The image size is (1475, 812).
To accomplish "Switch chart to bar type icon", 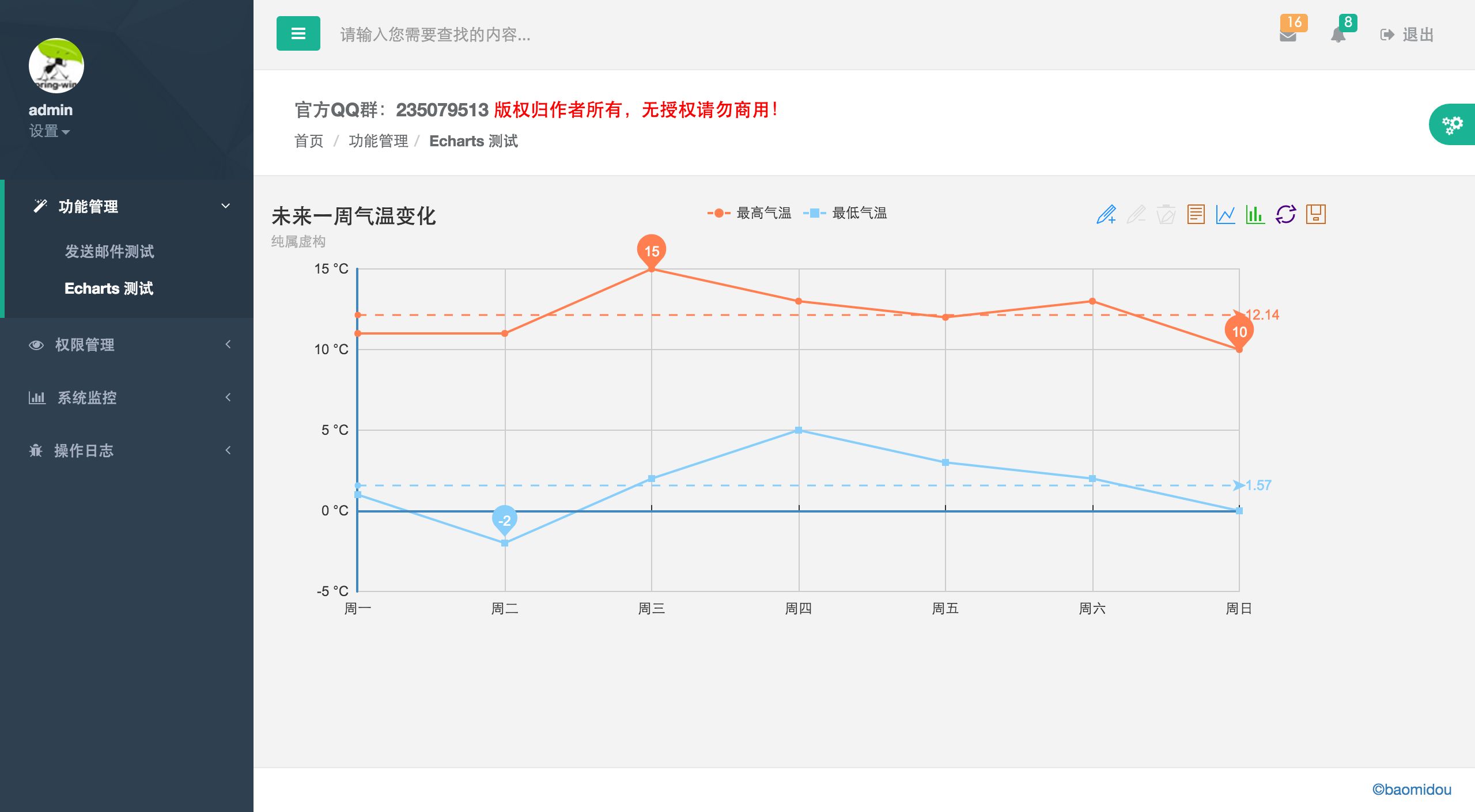I will pyautogui.click(x=1255, y=214).
